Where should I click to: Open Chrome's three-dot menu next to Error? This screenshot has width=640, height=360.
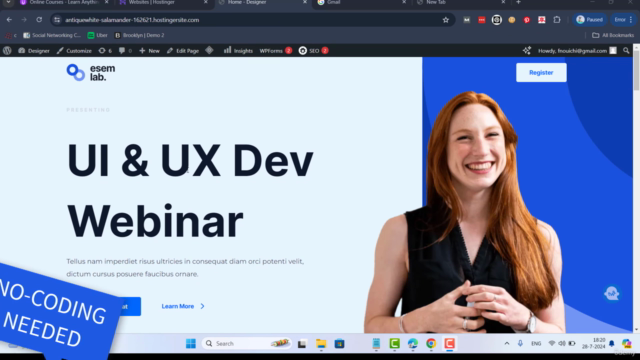pyautogui.click(x=631, y=20)
